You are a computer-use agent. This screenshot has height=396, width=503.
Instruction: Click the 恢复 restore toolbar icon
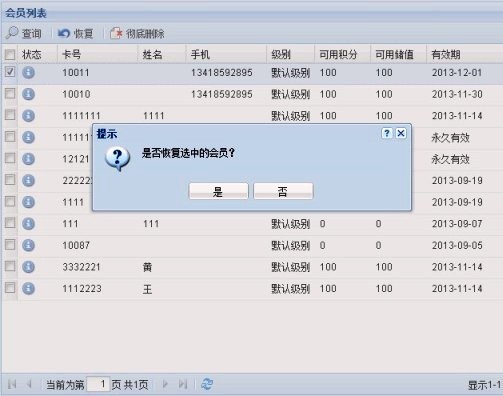(x=64, y=33)
